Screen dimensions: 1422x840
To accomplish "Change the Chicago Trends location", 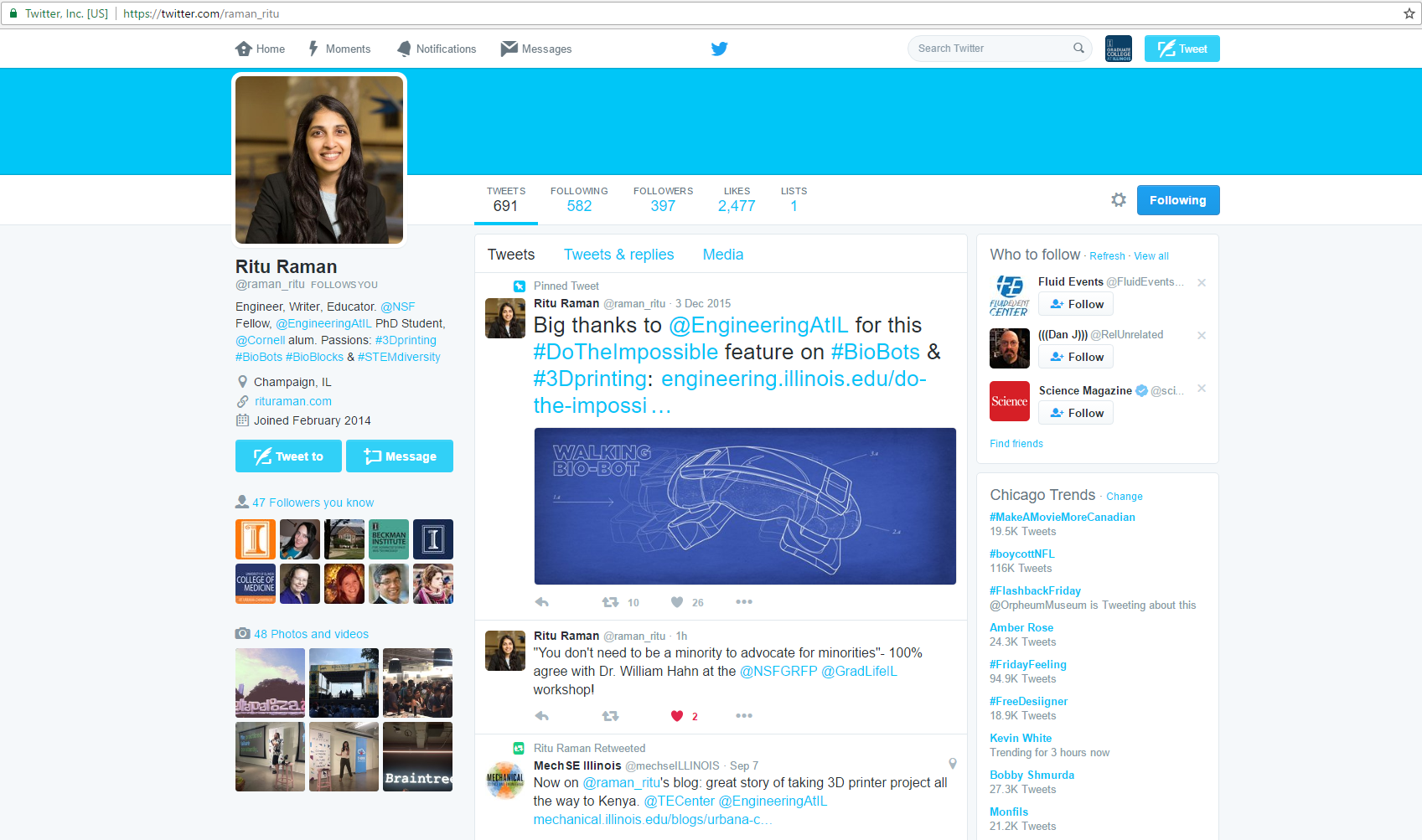I will (x=1125, y=497).
